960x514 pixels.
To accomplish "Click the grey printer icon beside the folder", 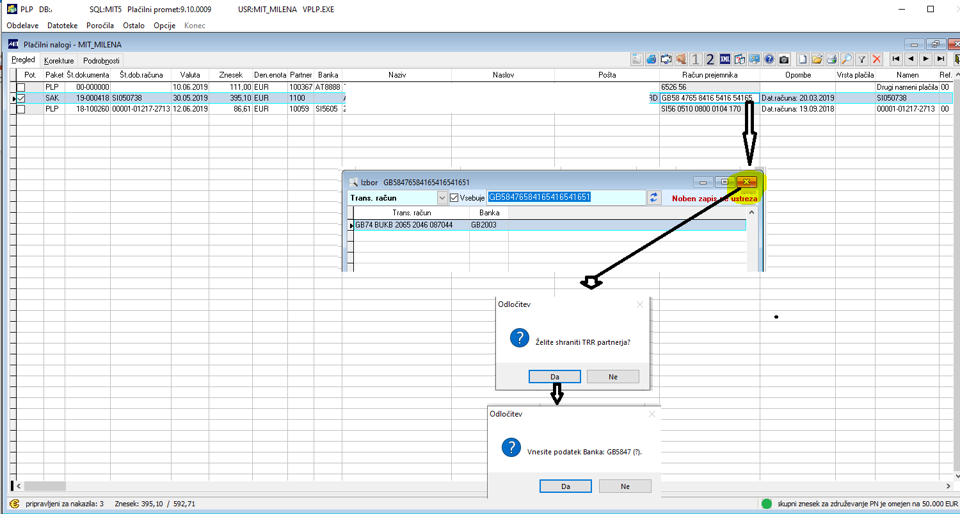I will pyautogui.click(x=832, y=59).
